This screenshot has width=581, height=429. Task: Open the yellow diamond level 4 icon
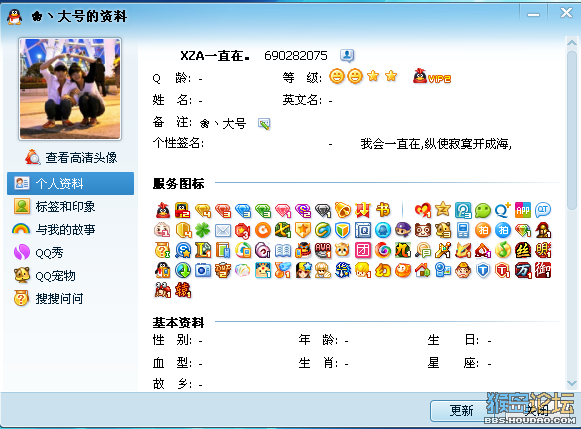tap(203, 210)
